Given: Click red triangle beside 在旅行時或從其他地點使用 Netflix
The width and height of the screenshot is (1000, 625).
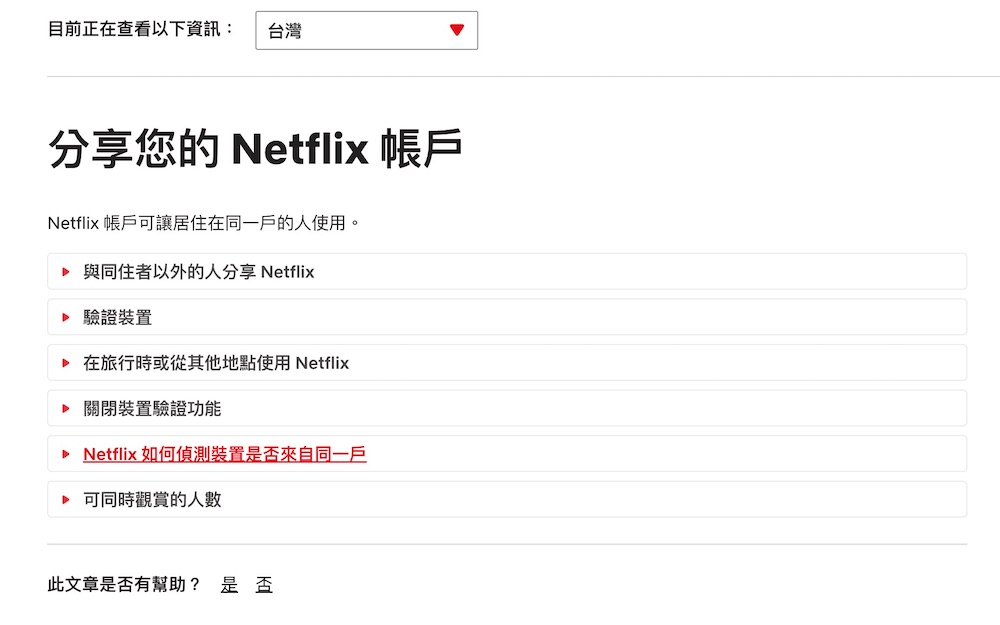Looking at the screenshot, I should click(x=66, y=363).
